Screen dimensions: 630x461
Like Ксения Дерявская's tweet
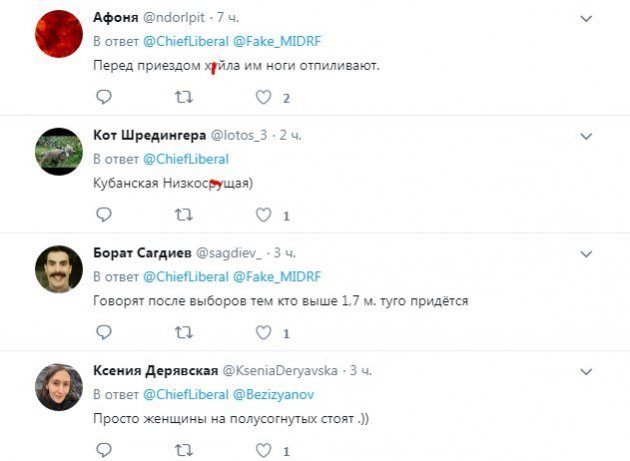264,450
